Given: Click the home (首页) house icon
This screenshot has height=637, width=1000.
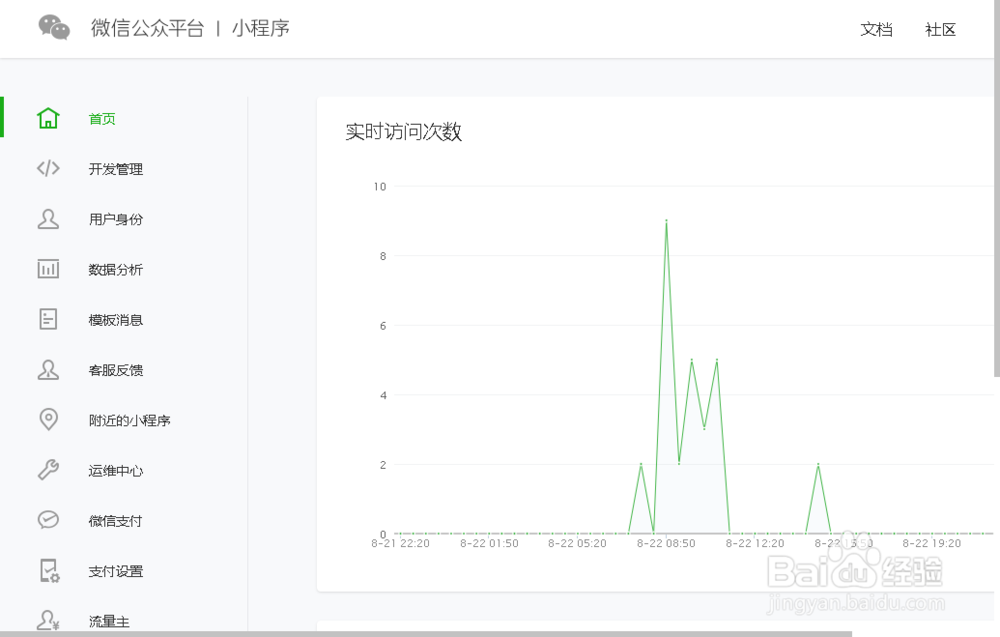Looking at the screenshot, I should click(48, 118).
